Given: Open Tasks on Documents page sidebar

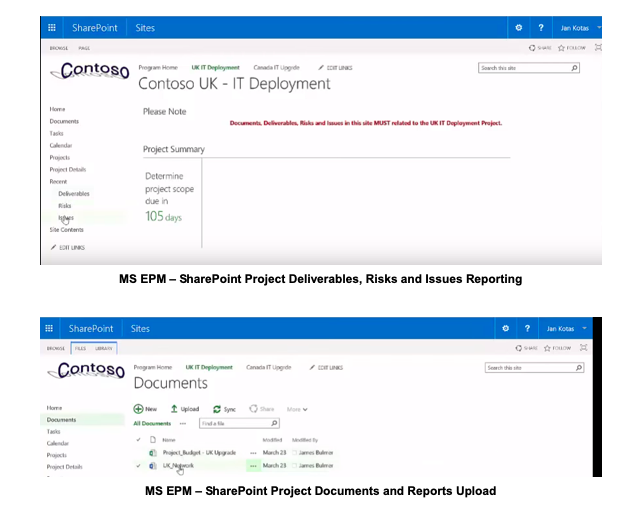Looking at the screenshot, I should coord(53,431).
